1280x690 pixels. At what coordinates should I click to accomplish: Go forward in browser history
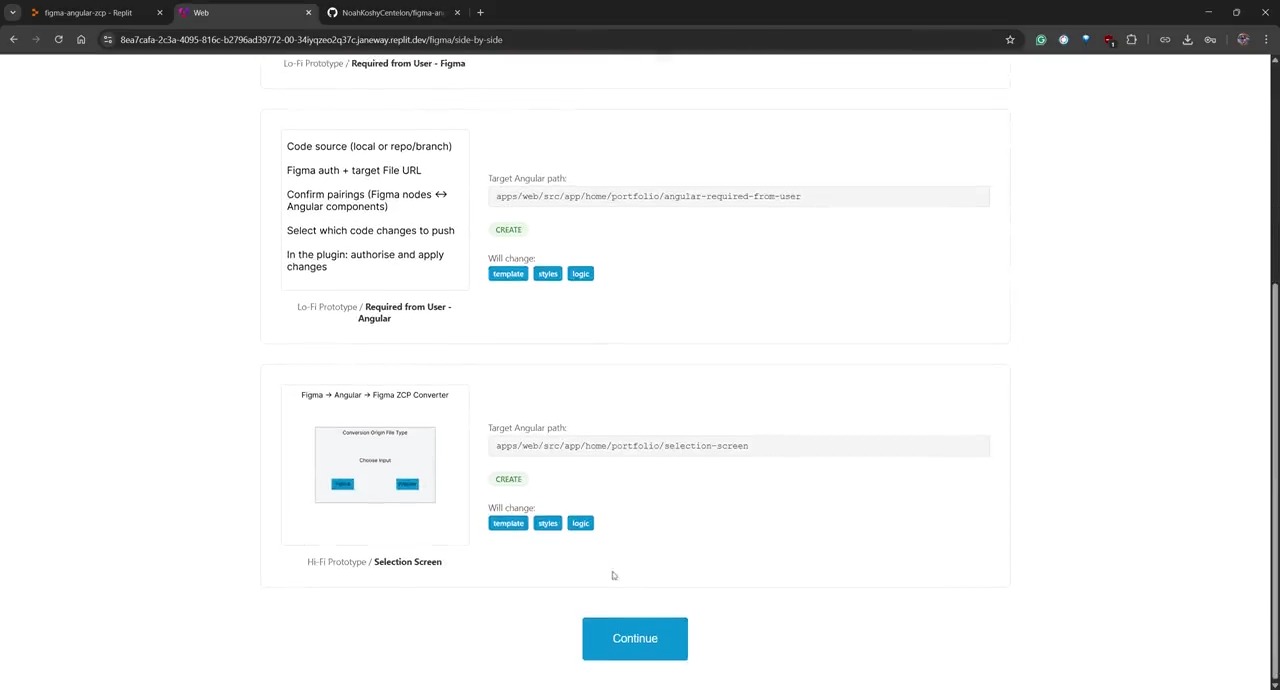(x=36, y=40)
